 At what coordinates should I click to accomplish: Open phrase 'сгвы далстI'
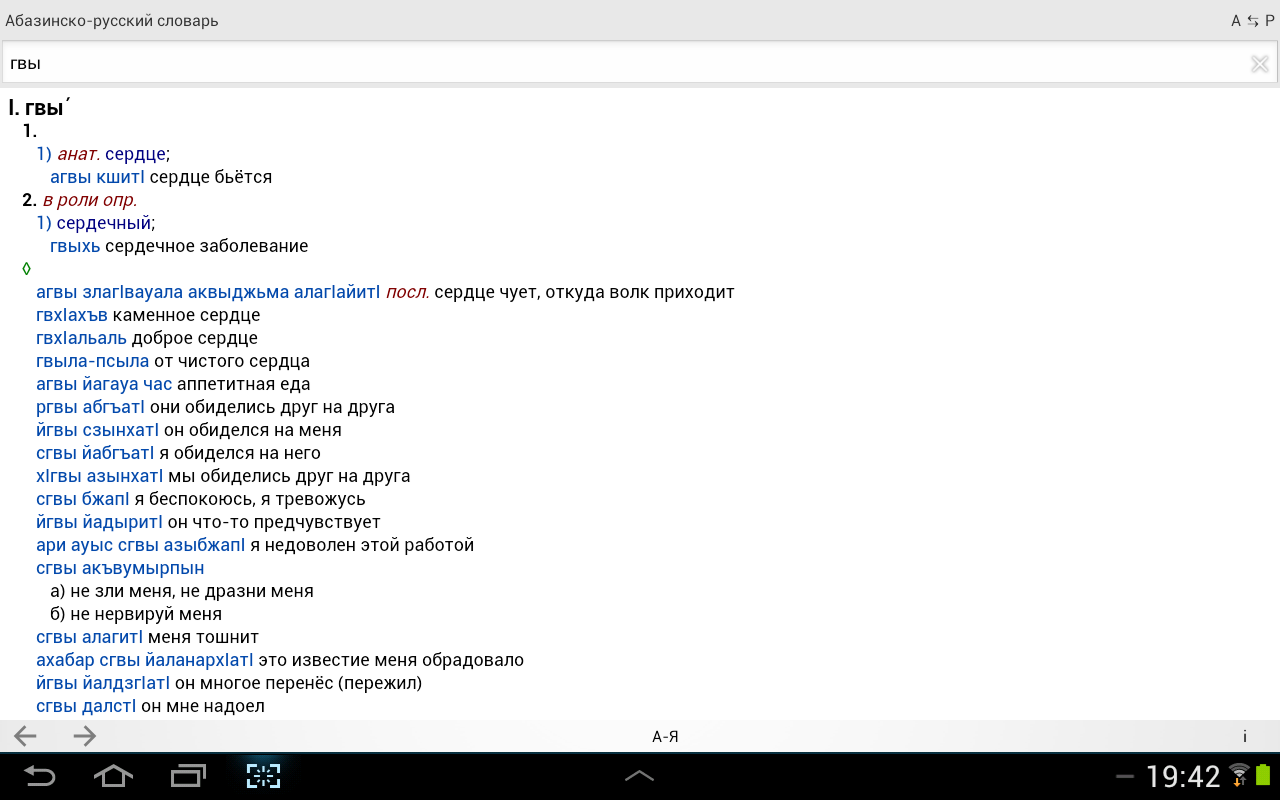(x=86, y=706)
